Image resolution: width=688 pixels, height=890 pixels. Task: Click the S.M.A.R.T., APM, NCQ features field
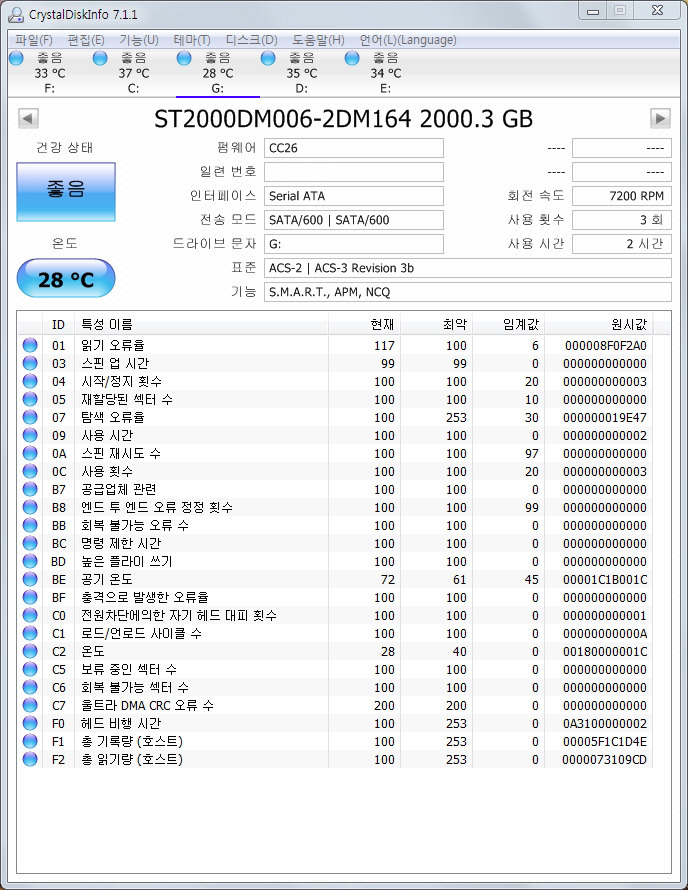pos(468,292)
